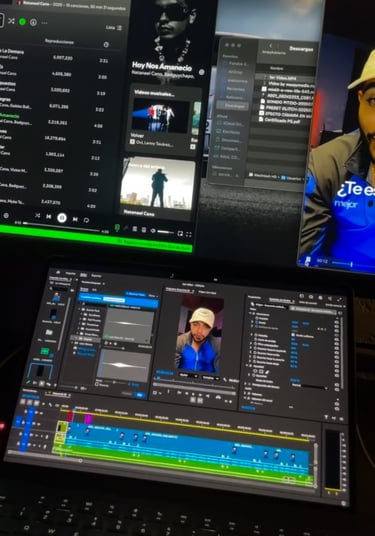Toggle the green lyrics microphone icon in Spotify
This screenshot has height=536, width=375.
(x=117, y=228)
